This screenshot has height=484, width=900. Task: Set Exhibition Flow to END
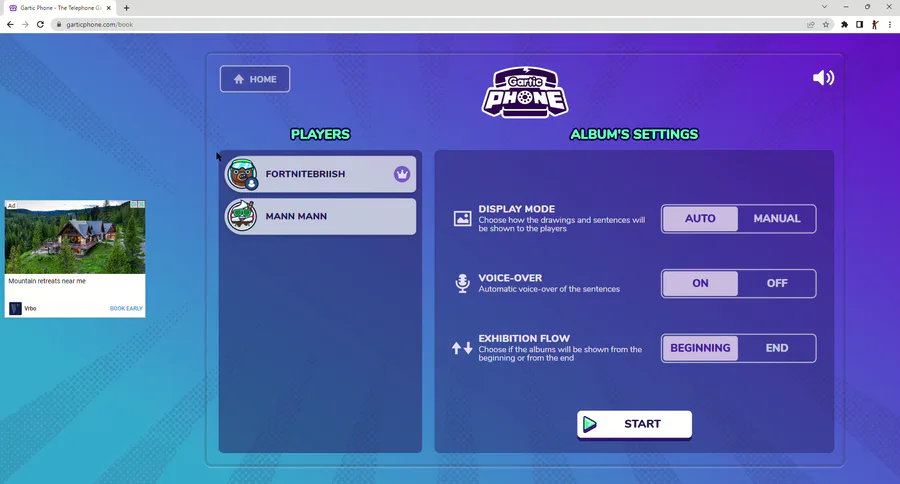[x=777, y=348]
